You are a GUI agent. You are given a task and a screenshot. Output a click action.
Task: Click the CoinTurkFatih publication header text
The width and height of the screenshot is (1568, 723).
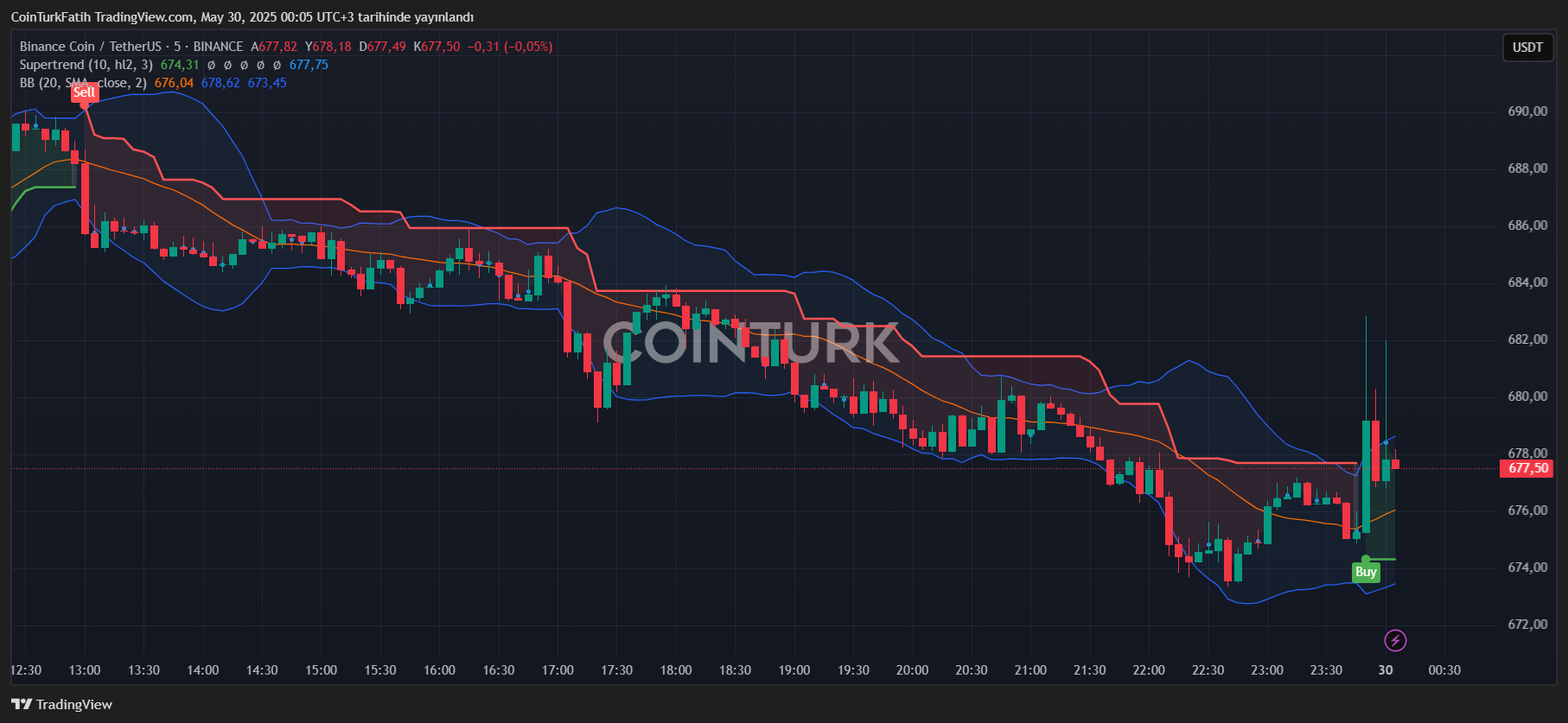point(242,17)
